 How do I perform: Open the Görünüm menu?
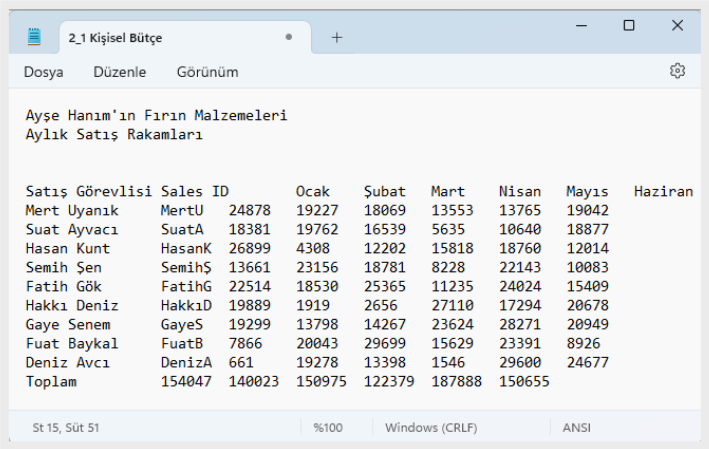tap(207, 72)
